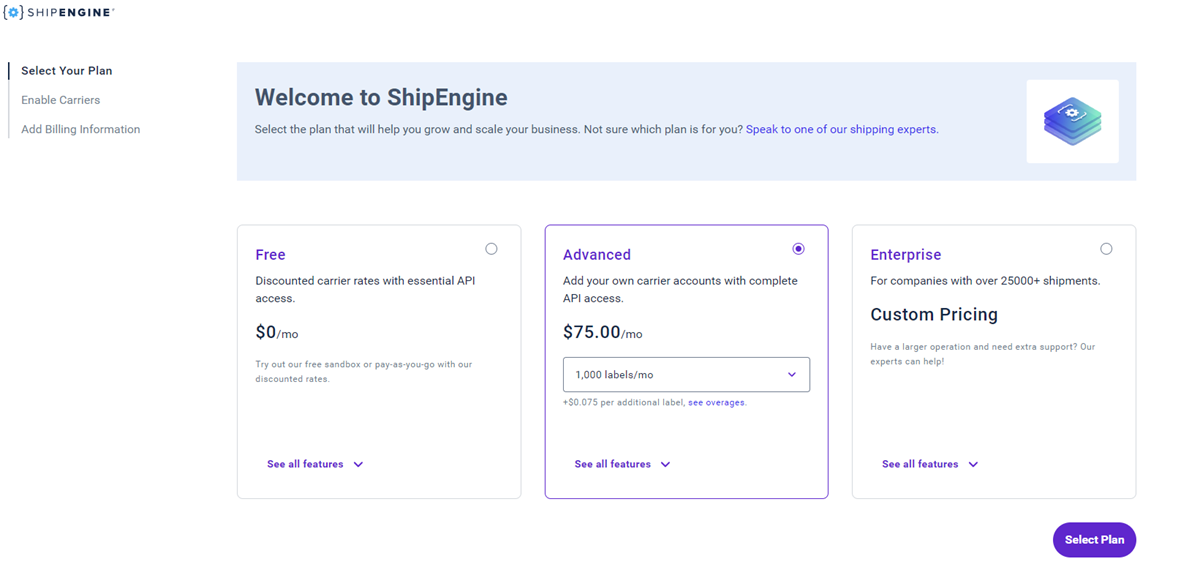Open Speak to one of our shipping experts link
1200x567 pixels.
coord(842,129)
